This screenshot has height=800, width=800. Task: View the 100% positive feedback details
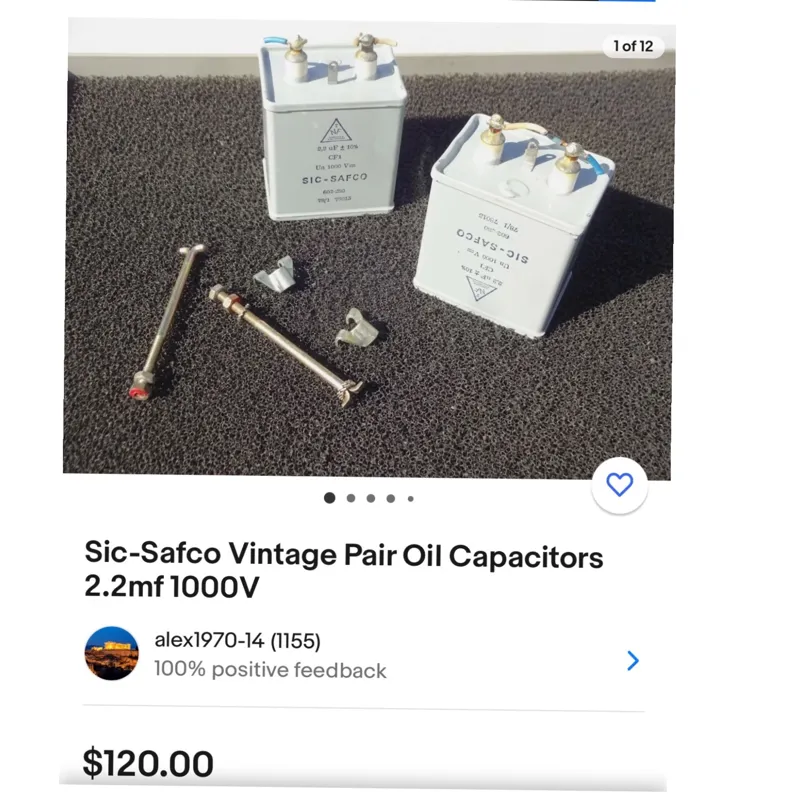270,670
